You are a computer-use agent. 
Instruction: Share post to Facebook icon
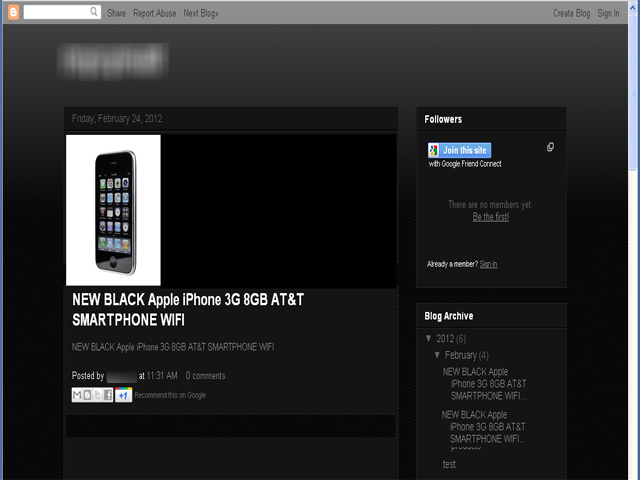click(x=108, y=395)
